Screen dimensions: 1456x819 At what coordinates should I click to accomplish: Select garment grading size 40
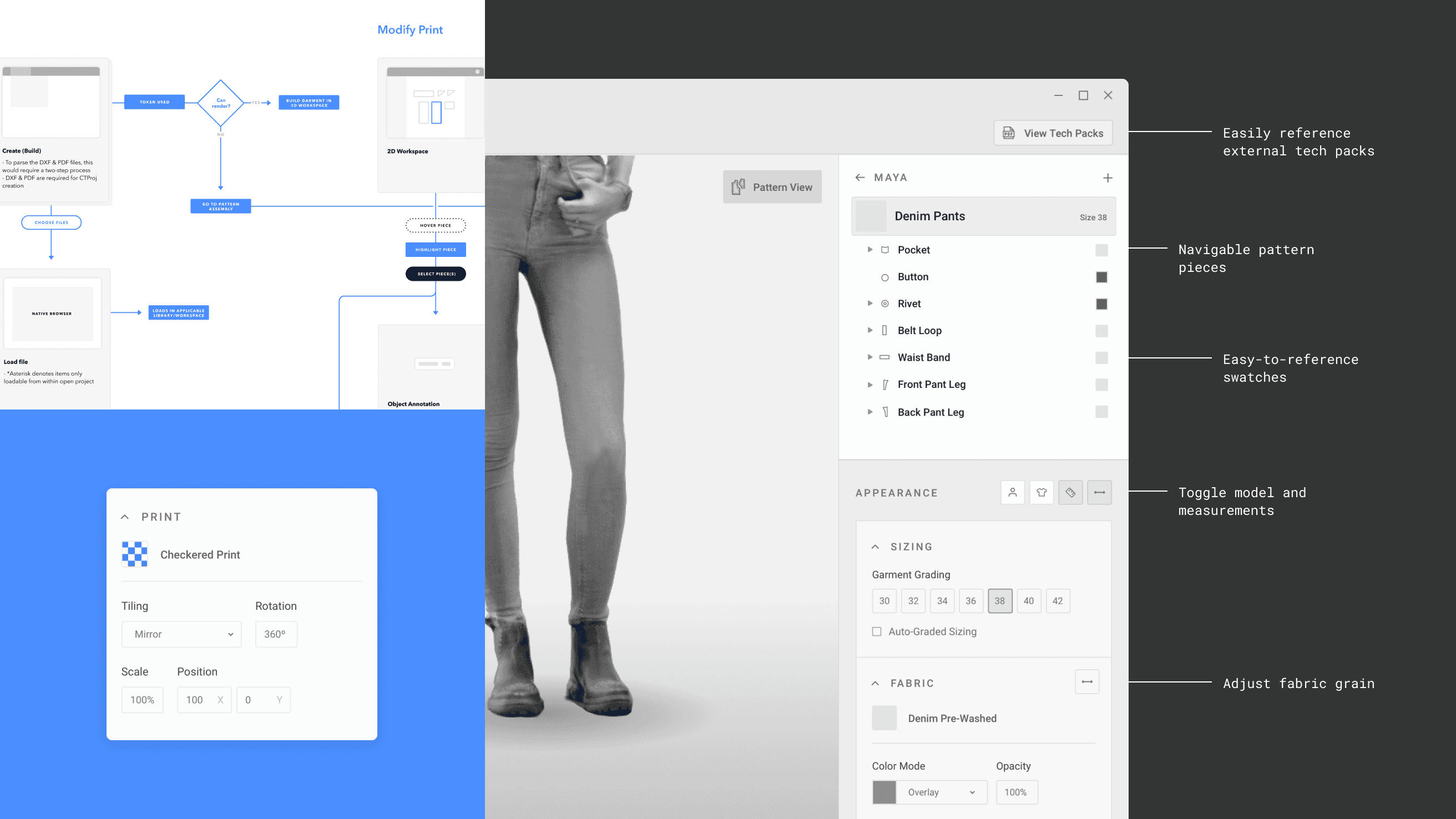[x=1028, y=601]
